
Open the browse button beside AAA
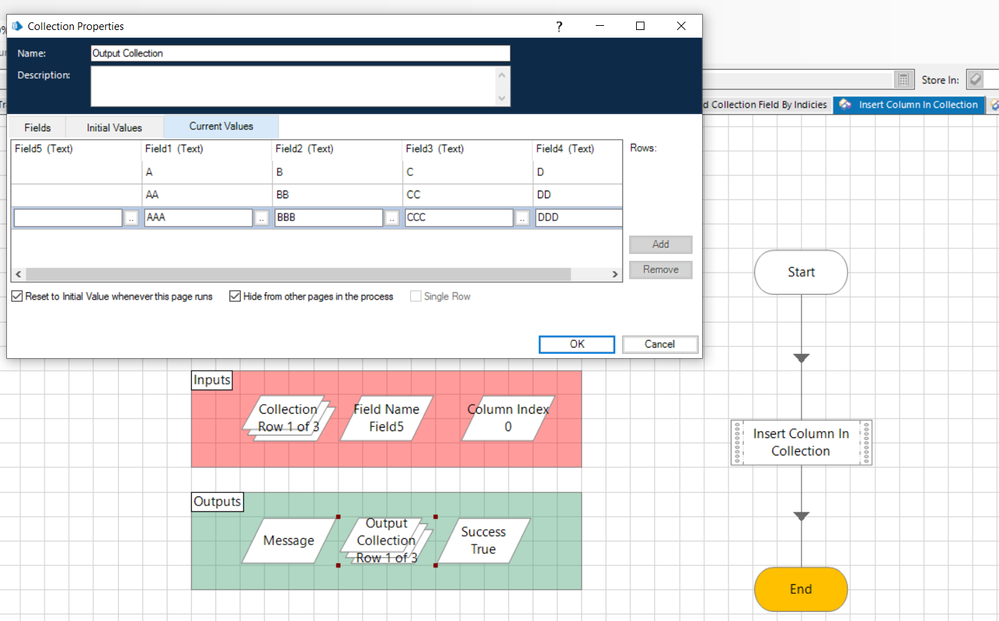point(261,218)
